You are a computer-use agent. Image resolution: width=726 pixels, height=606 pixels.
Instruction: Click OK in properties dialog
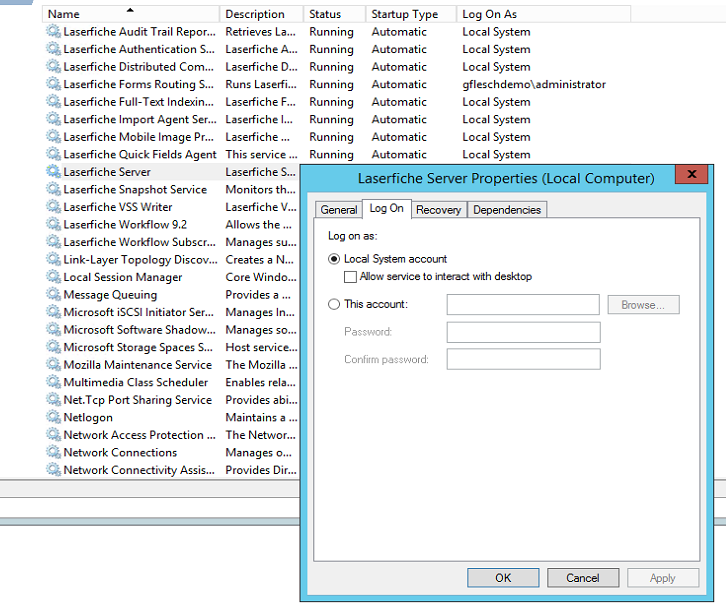click(503, 578)
